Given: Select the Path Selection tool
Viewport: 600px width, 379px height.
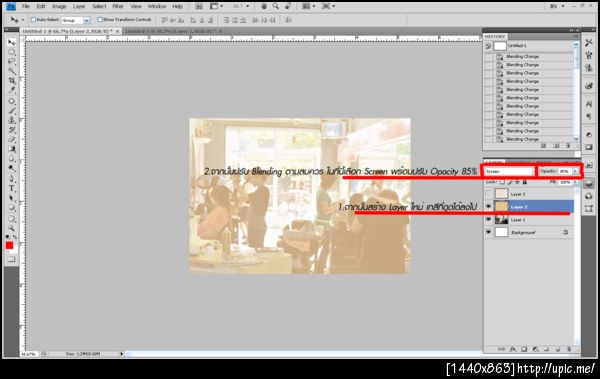Looking at the screenshot, I should click(11, 198).
